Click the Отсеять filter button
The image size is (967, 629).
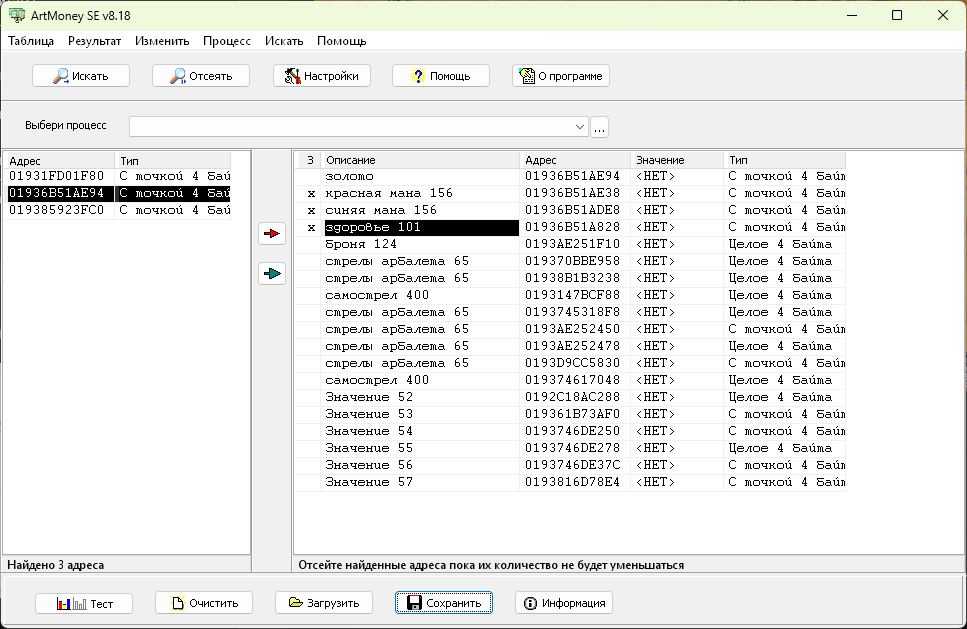click(201, 76)
